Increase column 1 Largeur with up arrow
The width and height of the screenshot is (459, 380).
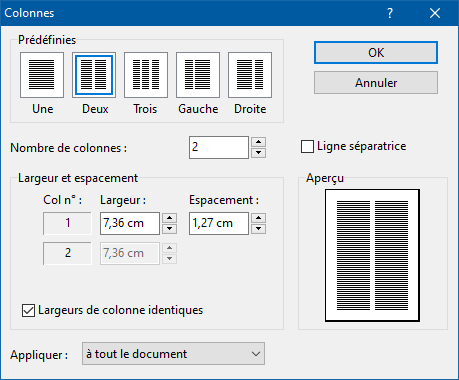[170, 218]
